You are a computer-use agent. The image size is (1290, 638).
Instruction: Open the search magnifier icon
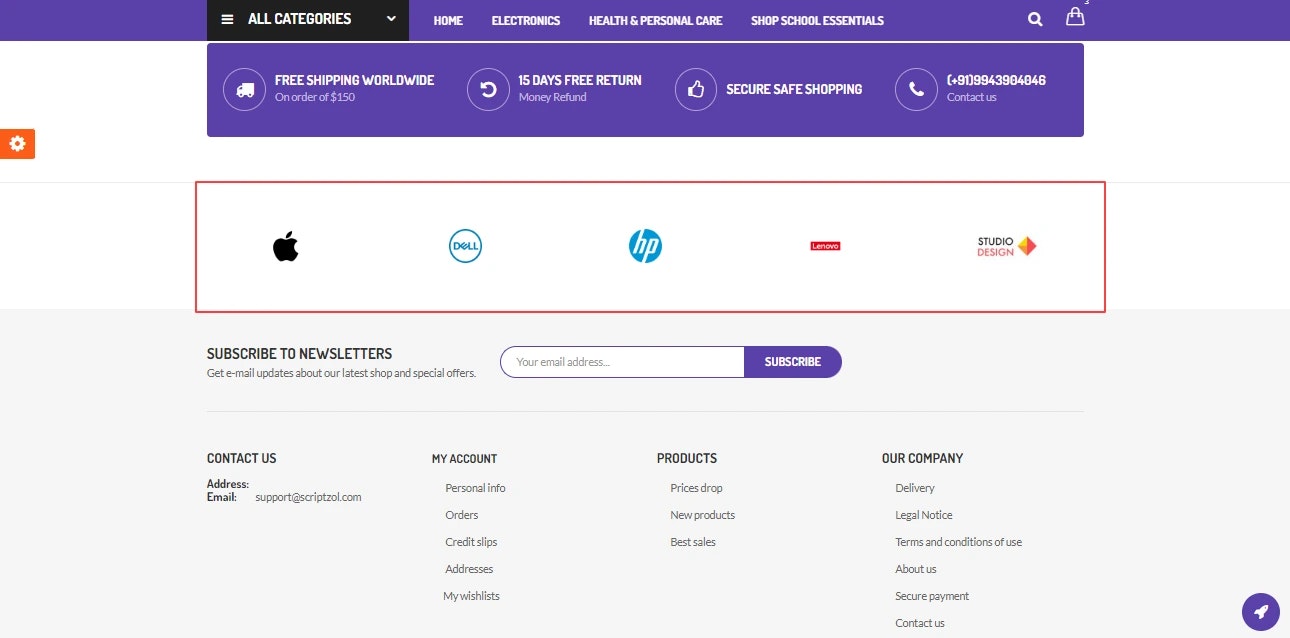(x=1035, y=19)
